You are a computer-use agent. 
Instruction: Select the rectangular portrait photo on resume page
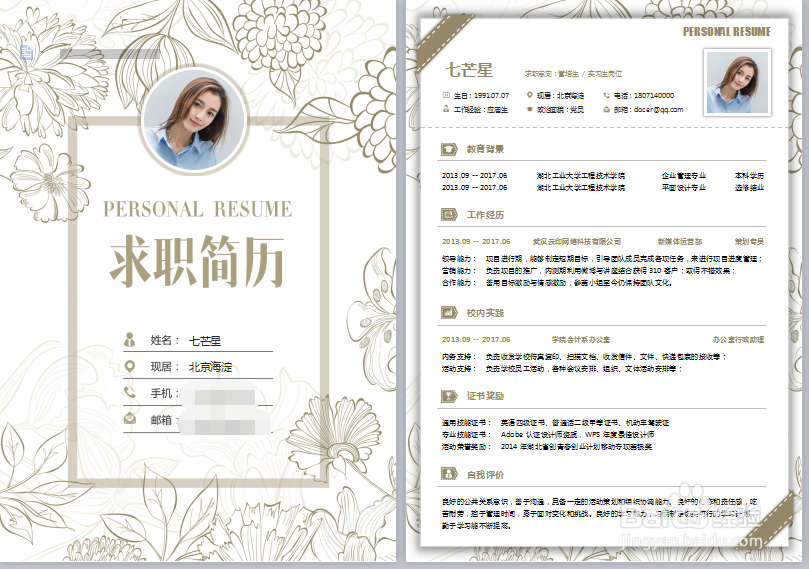click(x=737, y=82)
